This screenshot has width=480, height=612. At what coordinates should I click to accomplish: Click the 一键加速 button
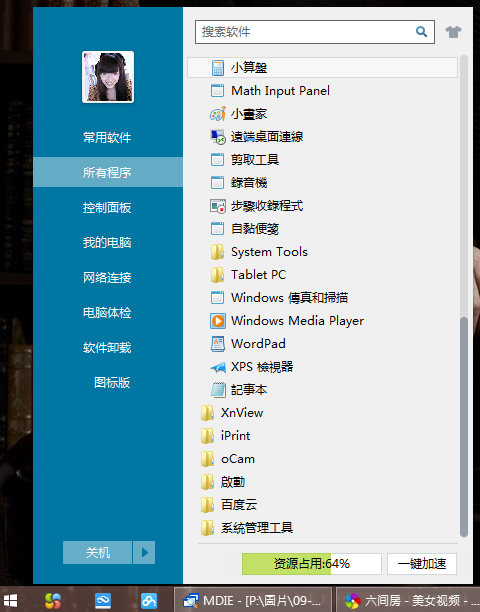pyautogui.click(x=422, y=564)
